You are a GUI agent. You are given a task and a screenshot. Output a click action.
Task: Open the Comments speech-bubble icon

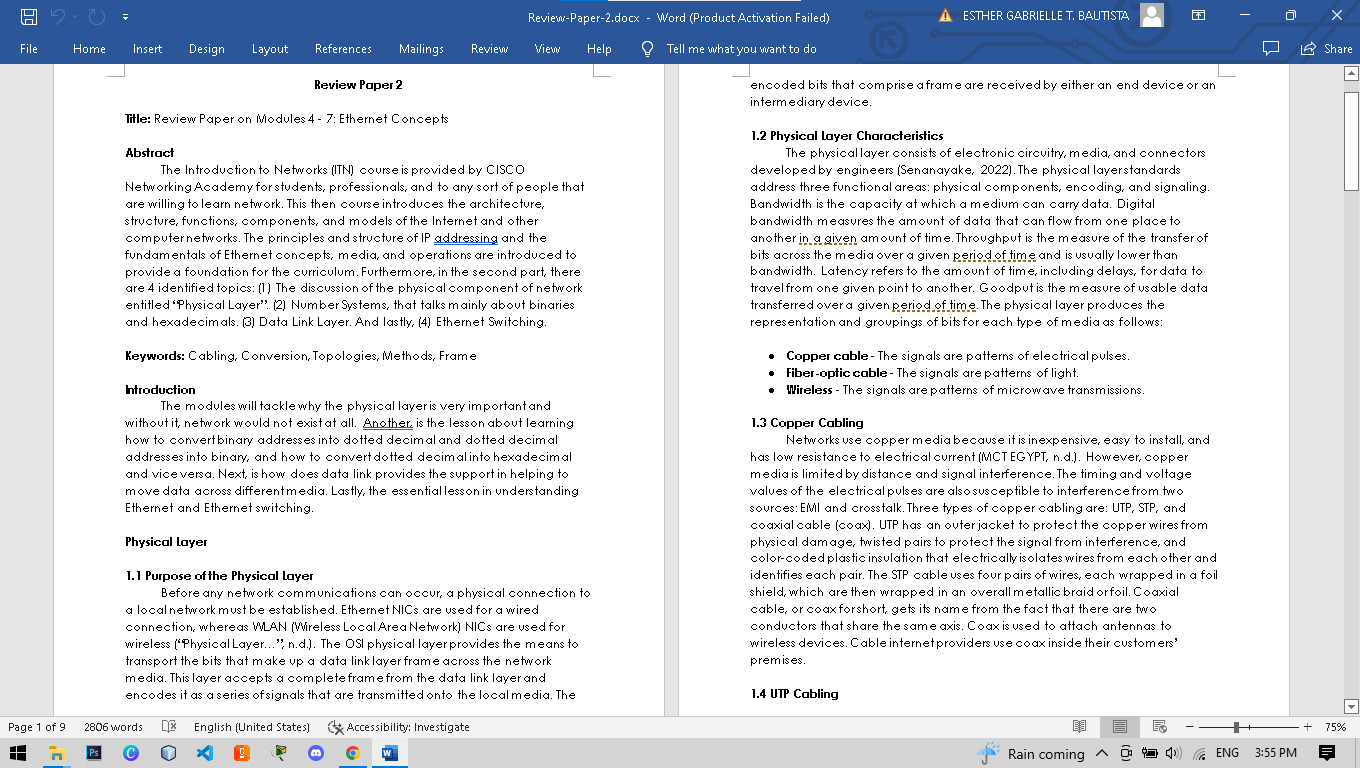coord(1271,49)
